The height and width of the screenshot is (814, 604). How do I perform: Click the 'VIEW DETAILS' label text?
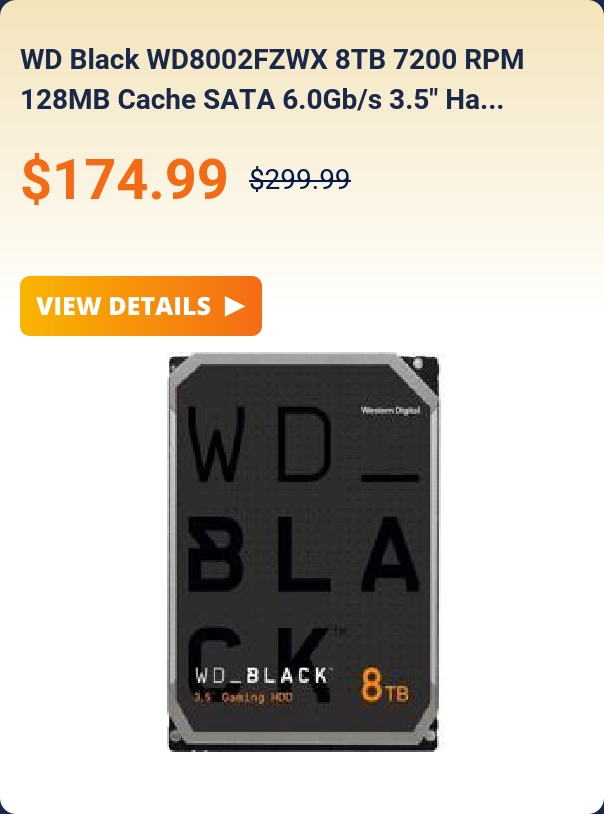pos(124,306)
